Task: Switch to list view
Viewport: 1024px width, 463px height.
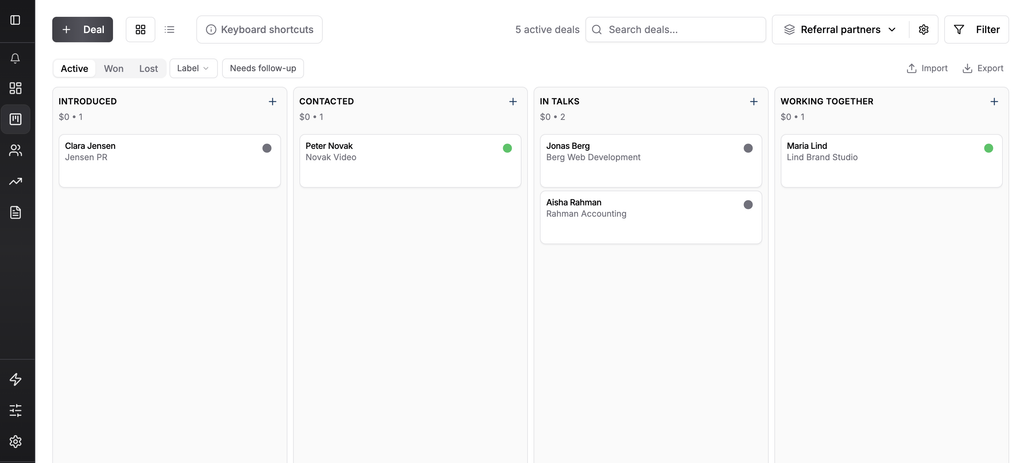Action: (x=170, y=29)
